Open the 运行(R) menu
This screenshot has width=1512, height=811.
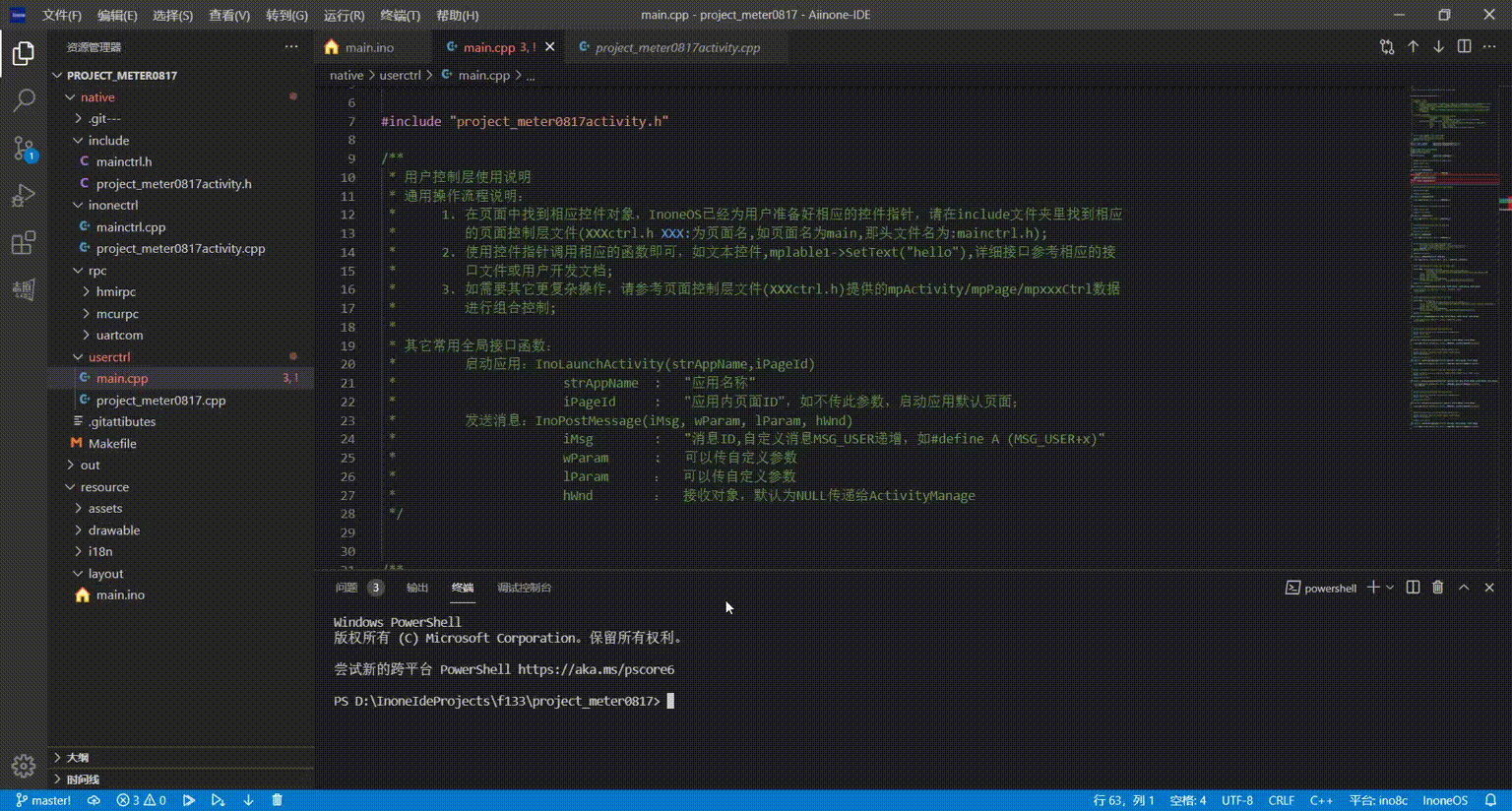click(x=344, y=15)
